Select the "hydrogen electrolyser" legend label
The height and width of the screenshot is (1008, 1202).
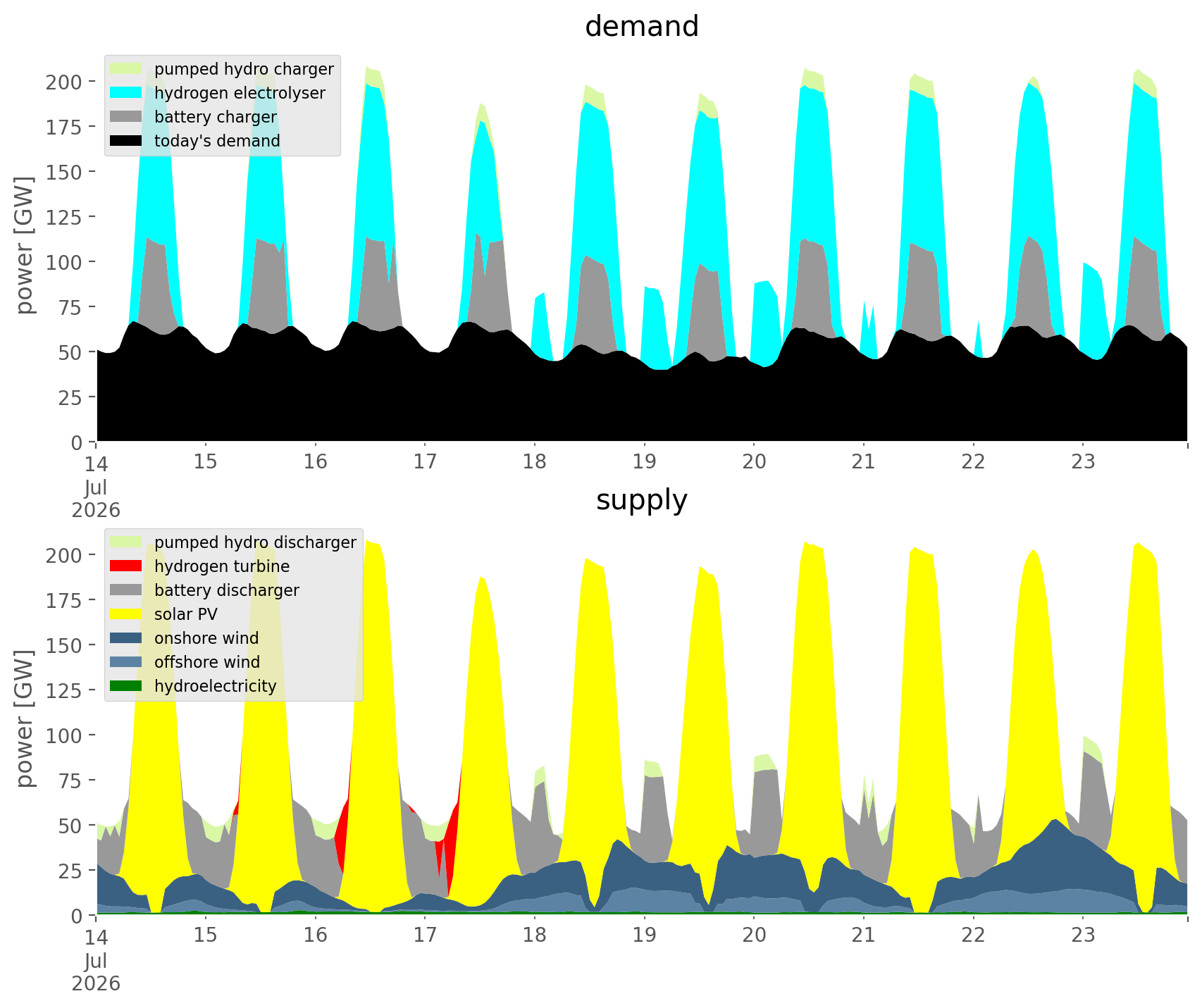240,94
